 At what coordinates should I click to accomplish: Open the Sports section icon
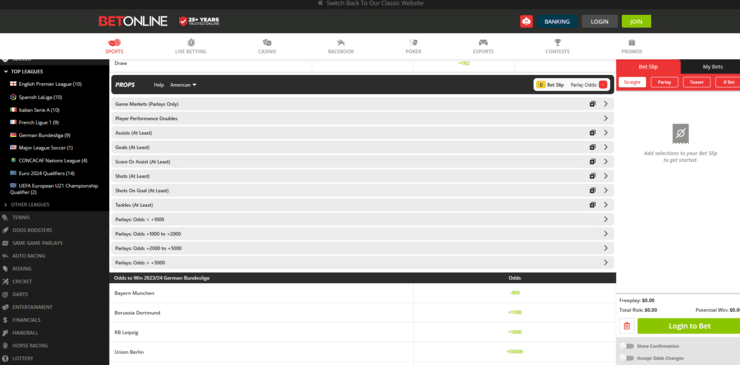click(114, 42)
